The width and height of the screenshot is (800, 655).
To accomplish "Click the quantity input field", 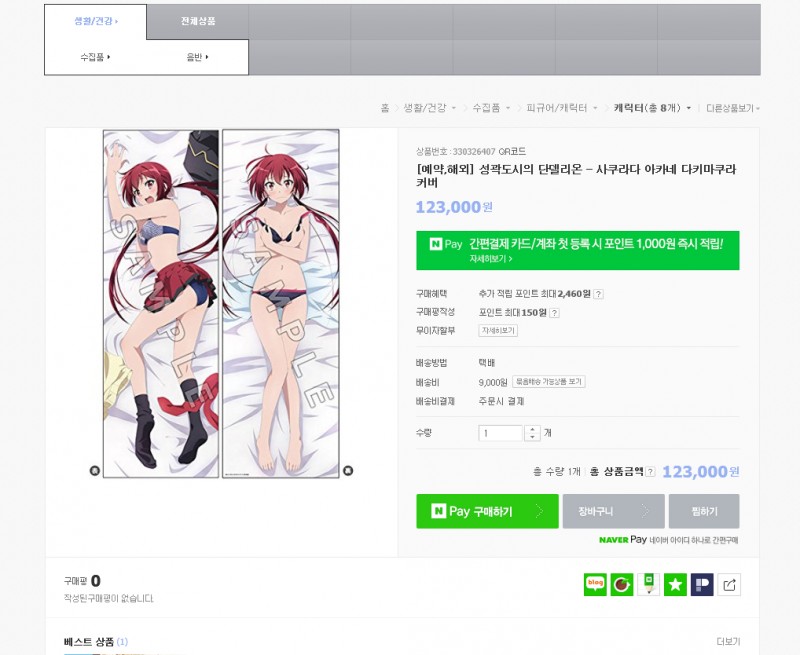I will 501,433.
